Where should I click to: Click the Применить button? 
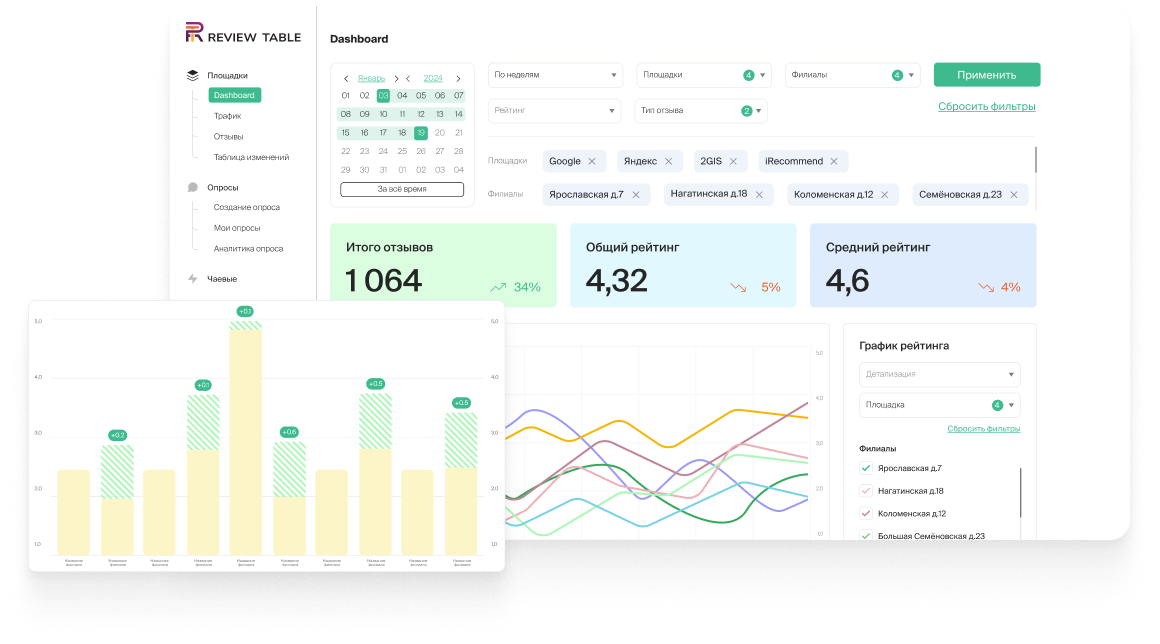[987, 75]
